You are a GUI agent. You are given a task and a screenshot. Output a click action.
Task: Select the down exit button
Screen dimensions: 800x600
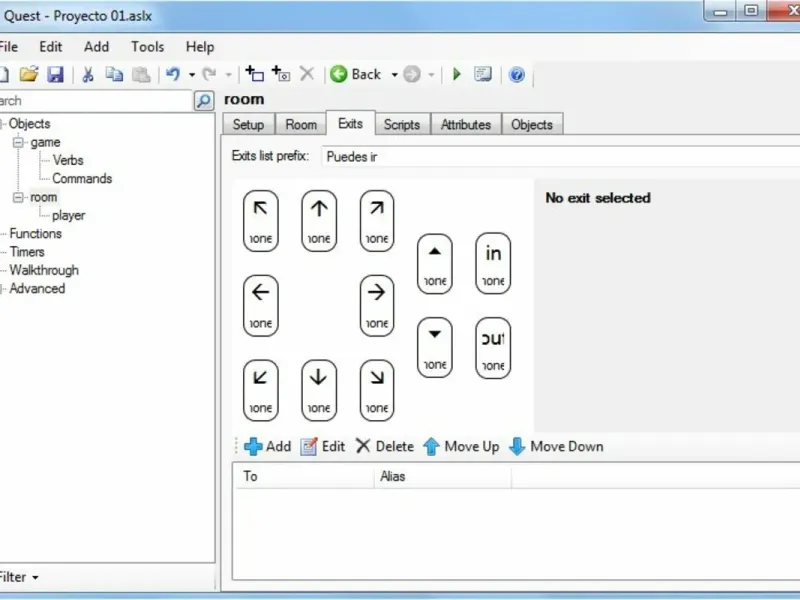[x=435, y=348]
